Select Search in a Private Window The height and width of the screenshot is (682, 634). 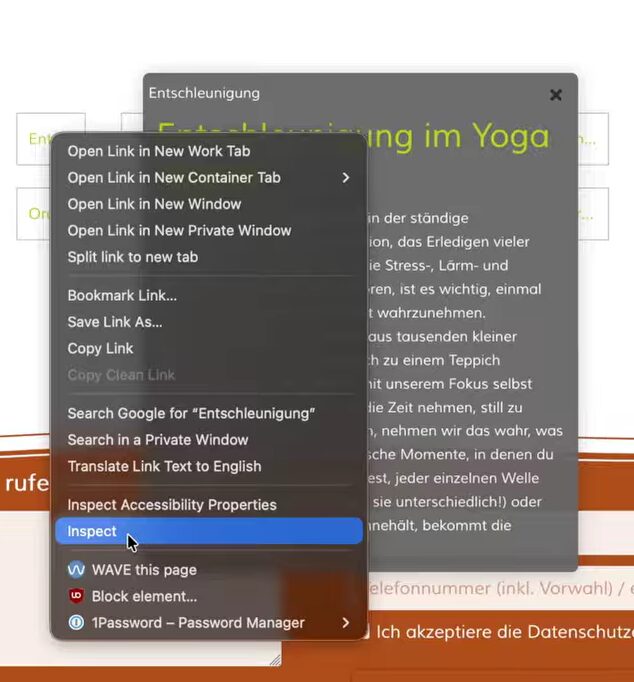coord(209,440)
